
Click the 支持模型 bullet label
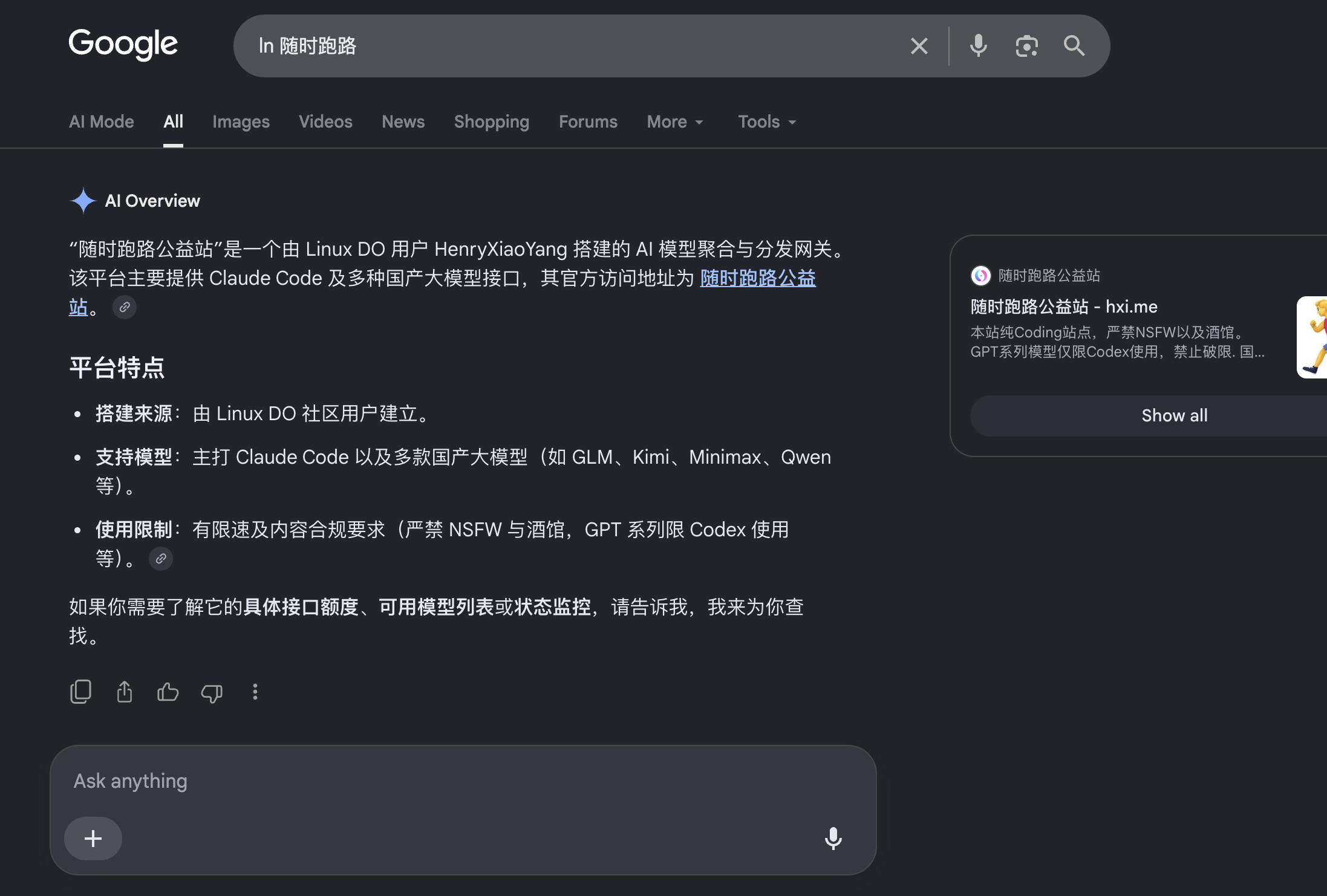pyautogui.click(x=134, y=457)
